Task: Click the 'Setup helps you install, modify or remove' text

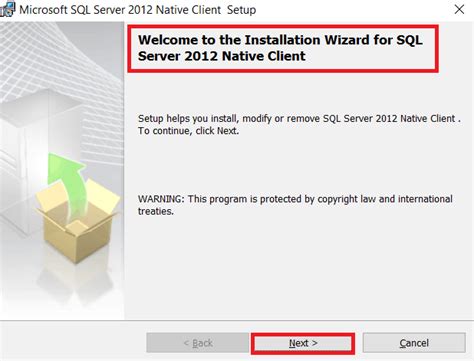Action: click(299, 119)
